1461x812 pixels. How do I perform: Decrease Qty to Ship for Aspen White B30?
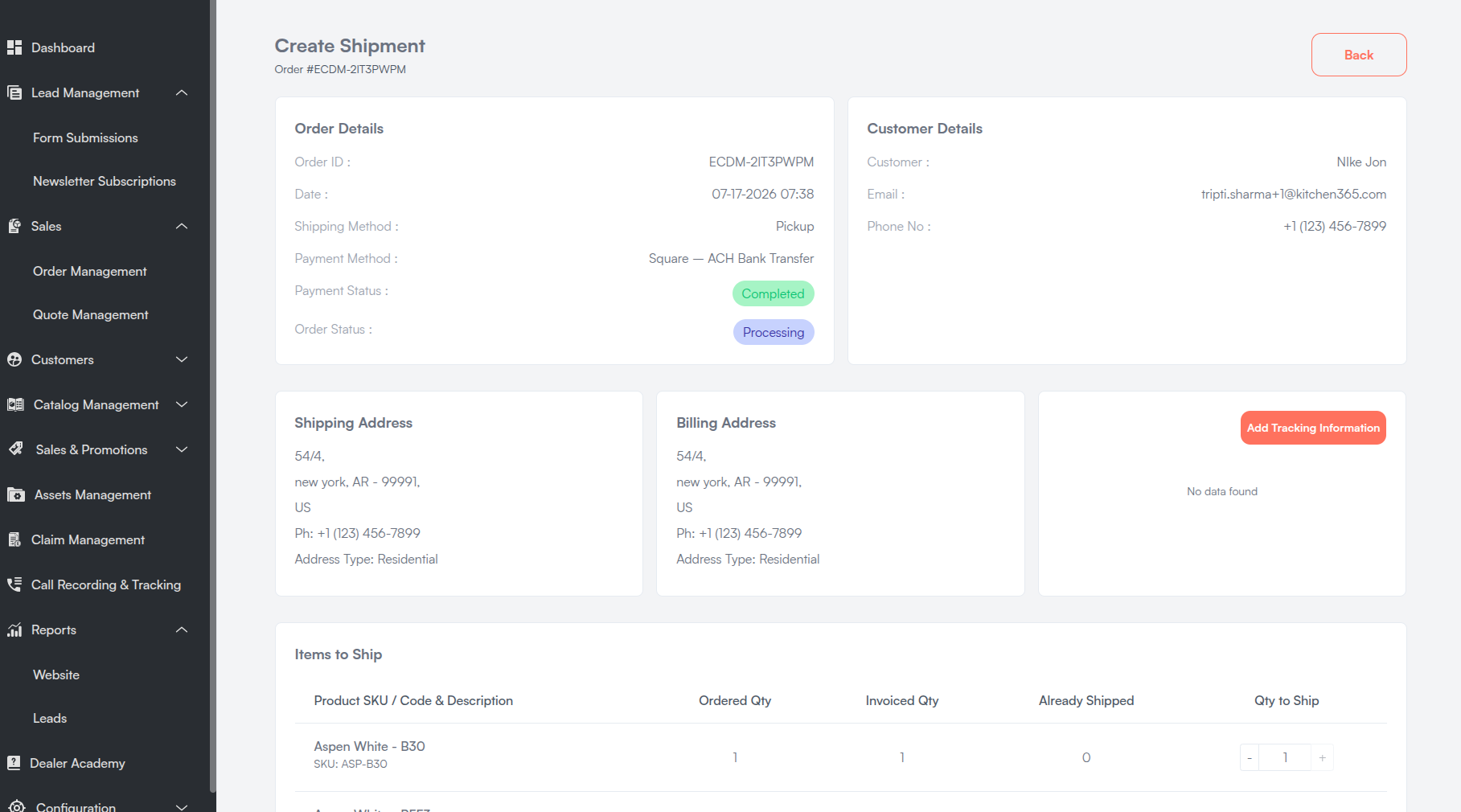tap(1250, 757)
